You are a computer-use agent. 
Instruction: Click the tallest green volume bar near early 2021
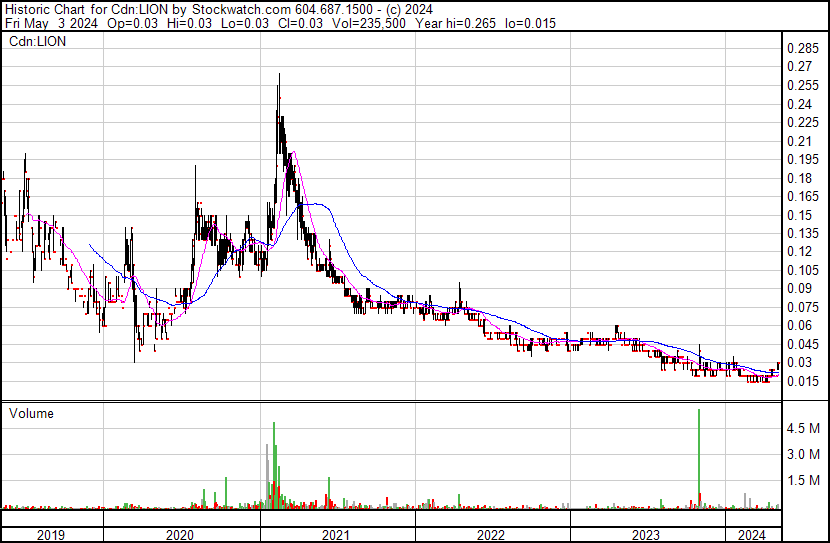pyautogui.click(x=274, y=465)
